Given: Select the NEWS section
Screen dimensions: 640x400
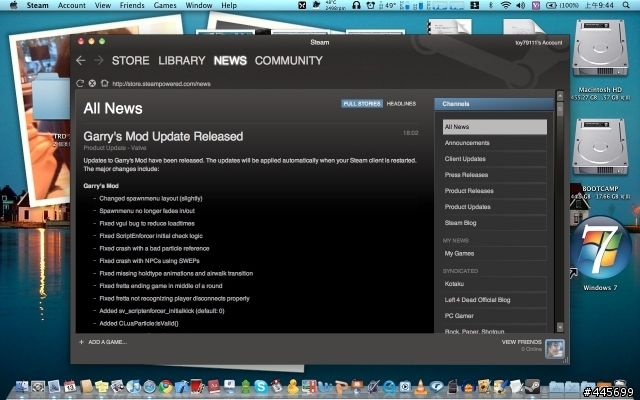Looking at the screenshot, I should [230, 60].
